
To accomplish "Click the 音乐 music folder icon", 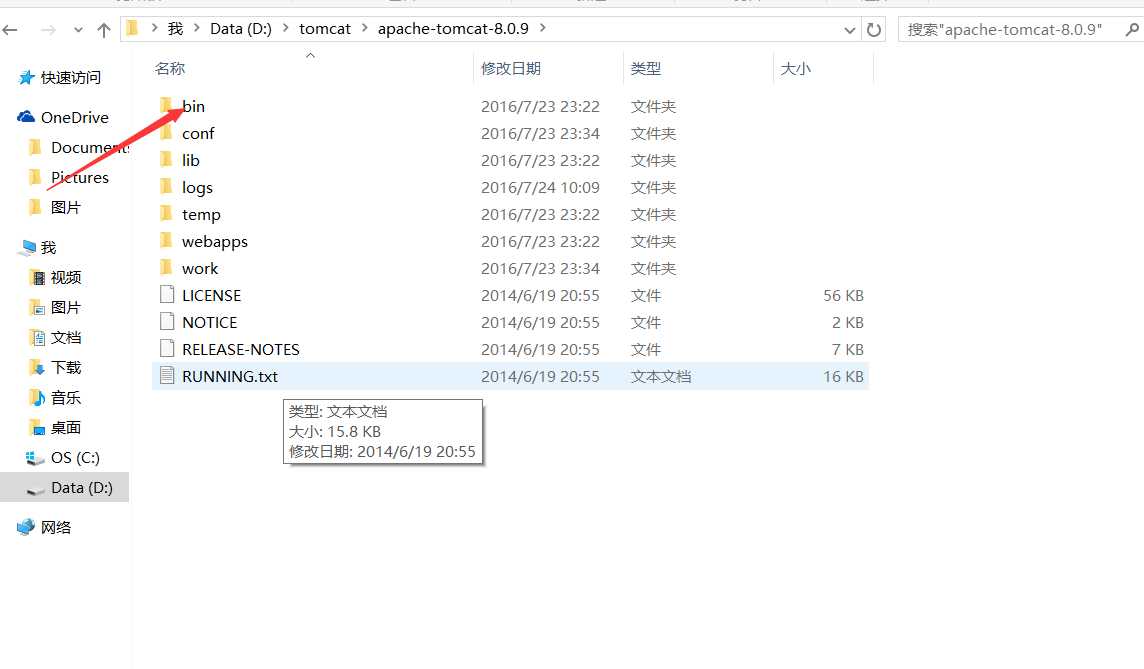I will (36, 398).
